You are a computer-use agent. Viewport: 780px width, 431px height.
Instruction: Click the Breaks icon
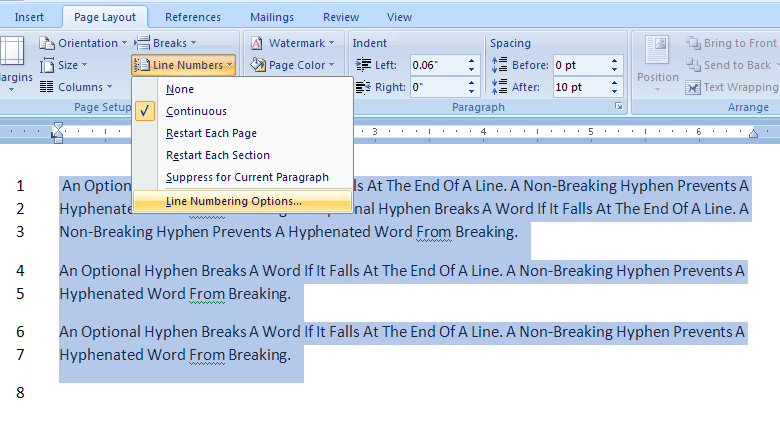[142, 43]
